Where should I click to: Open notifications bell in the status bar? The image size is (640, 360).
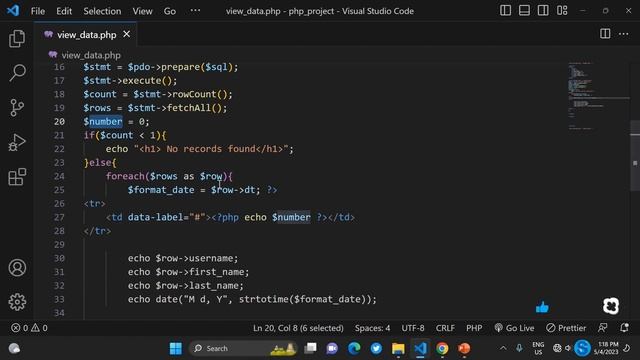[x=624, y=328]
